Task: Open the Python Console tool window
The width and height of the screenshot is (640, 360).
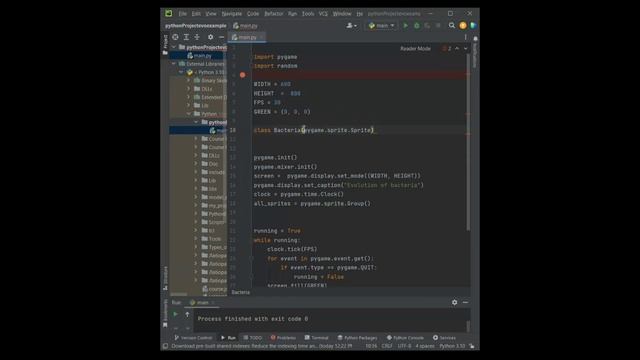Action: (405, 338)
